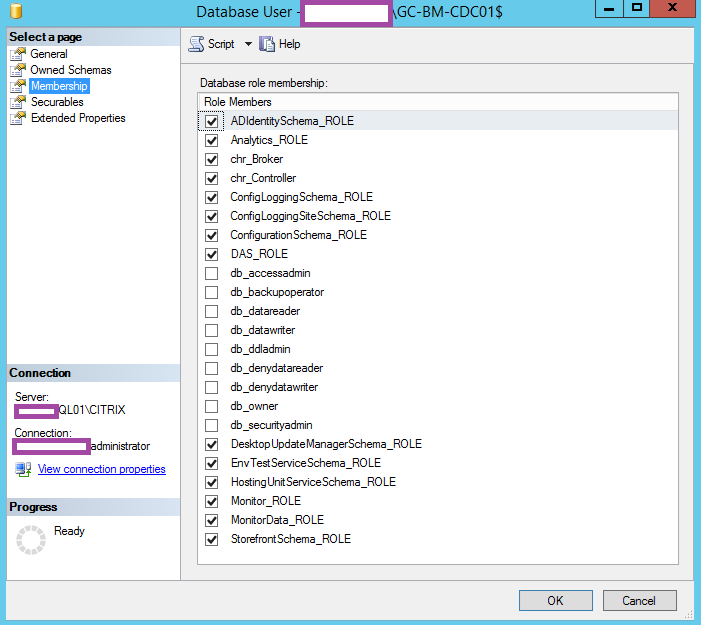
Task: Open the Owned Schemas page
Action: 71,70
